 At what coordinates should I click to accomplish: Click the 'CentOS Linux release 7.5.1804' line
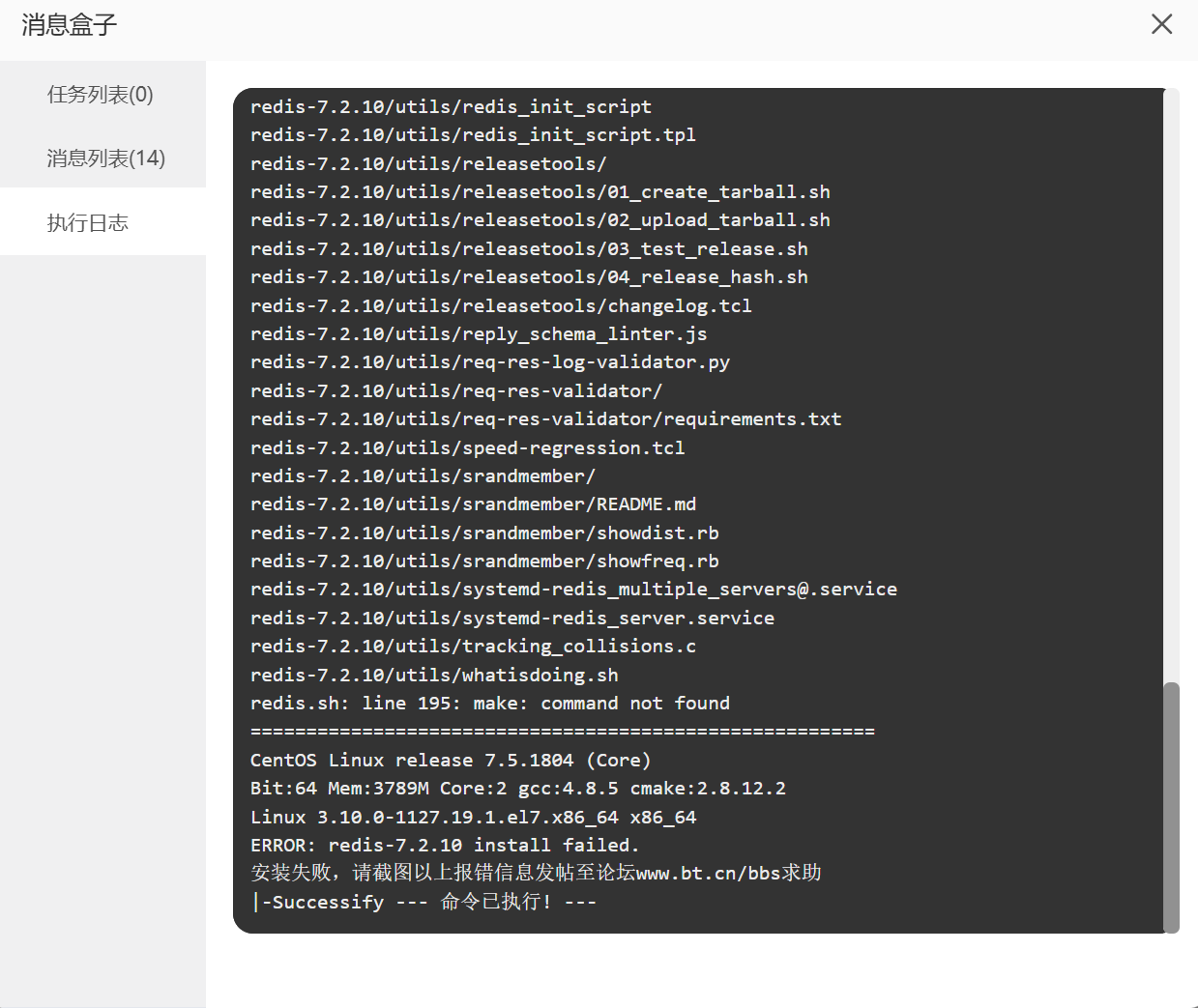[x=451, y=761]
